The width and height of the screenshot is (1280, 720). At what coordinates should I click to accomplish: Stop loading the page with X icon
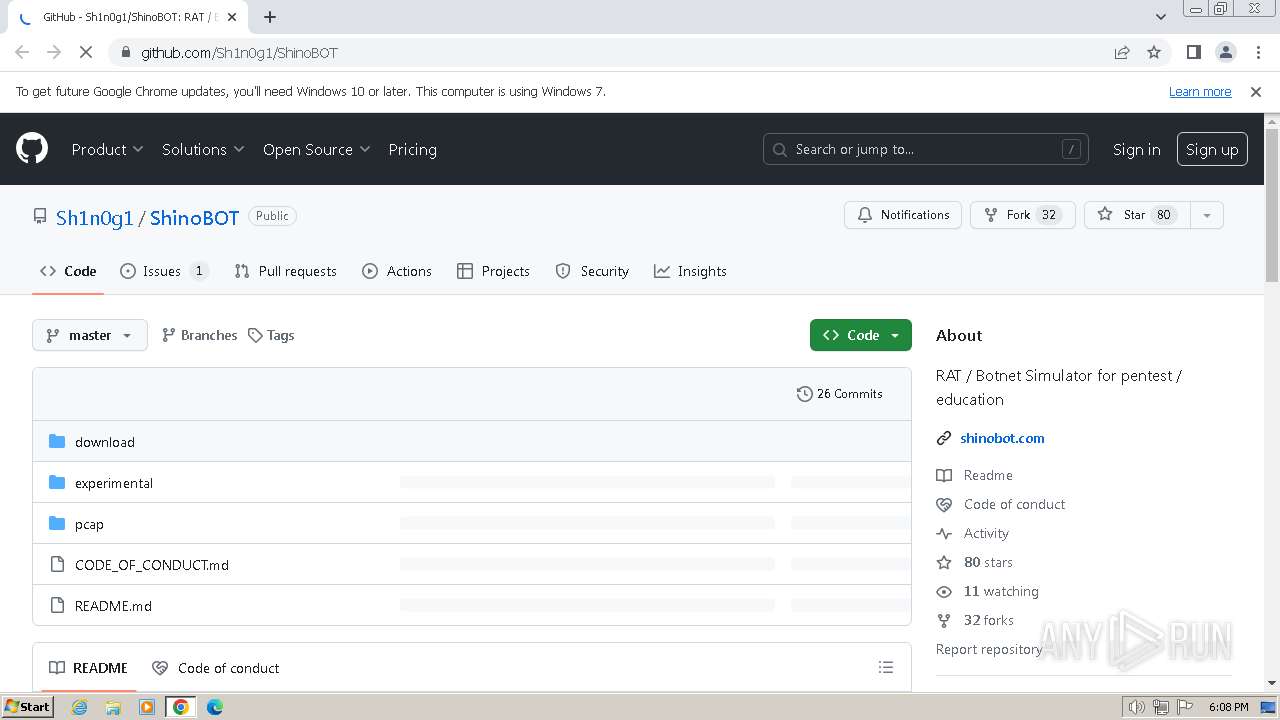pyautogui.click(x=86, y=52)
